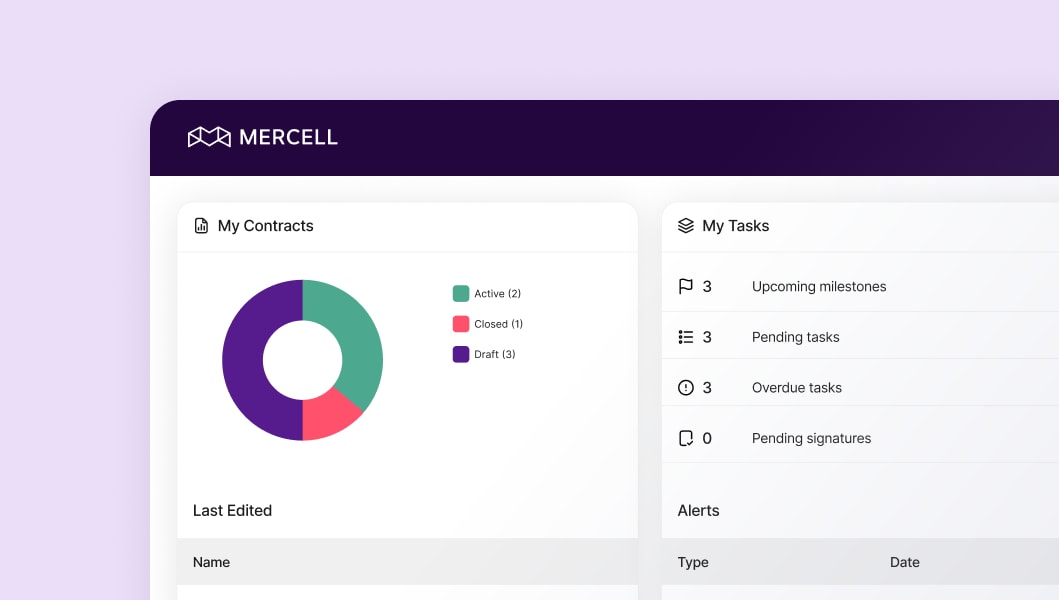Click the count 3 beside Upcoming milestones

[707, 286]
